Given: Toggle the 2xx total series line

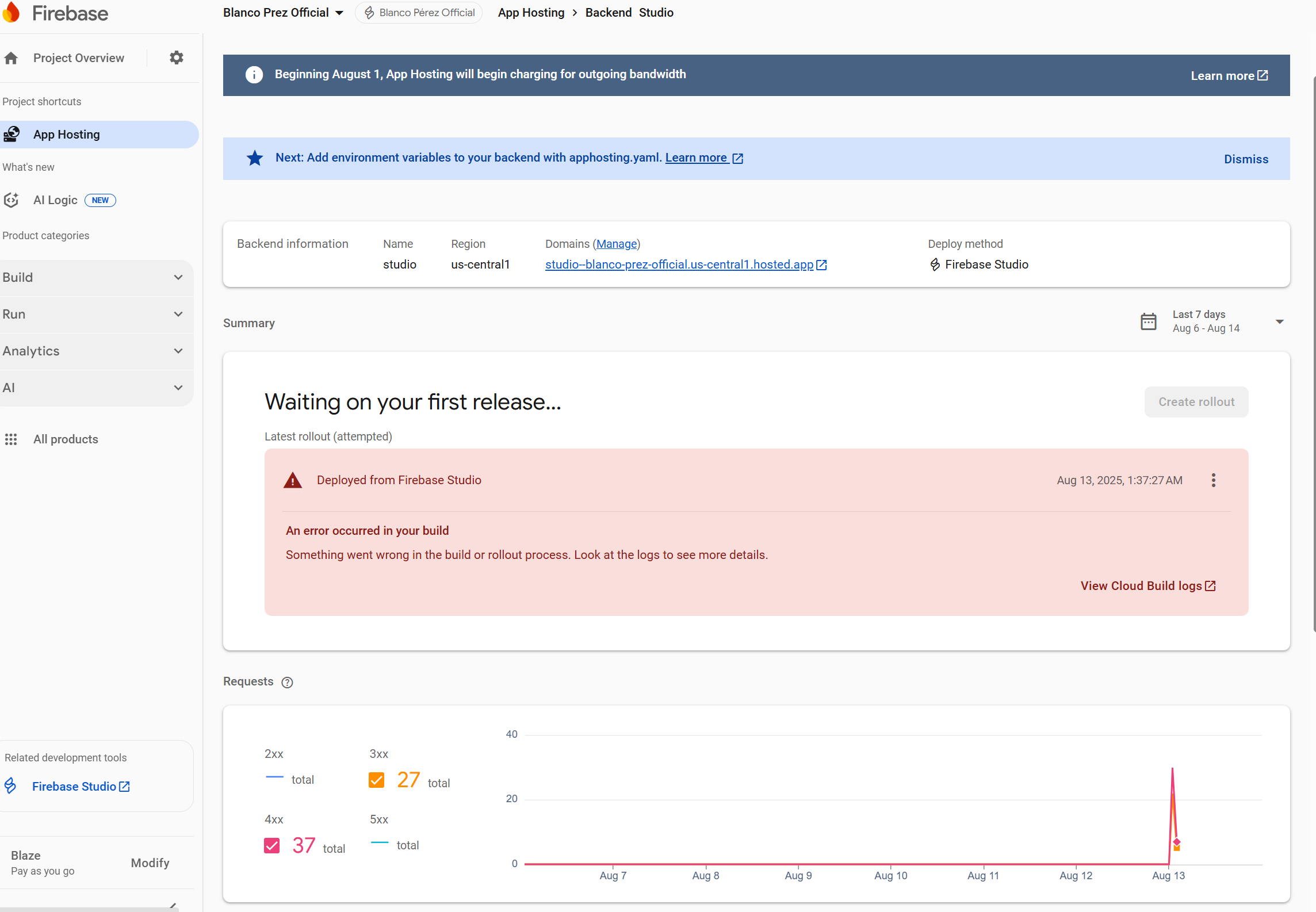Looking at the screenshot, I should click(x=275, y=777).
